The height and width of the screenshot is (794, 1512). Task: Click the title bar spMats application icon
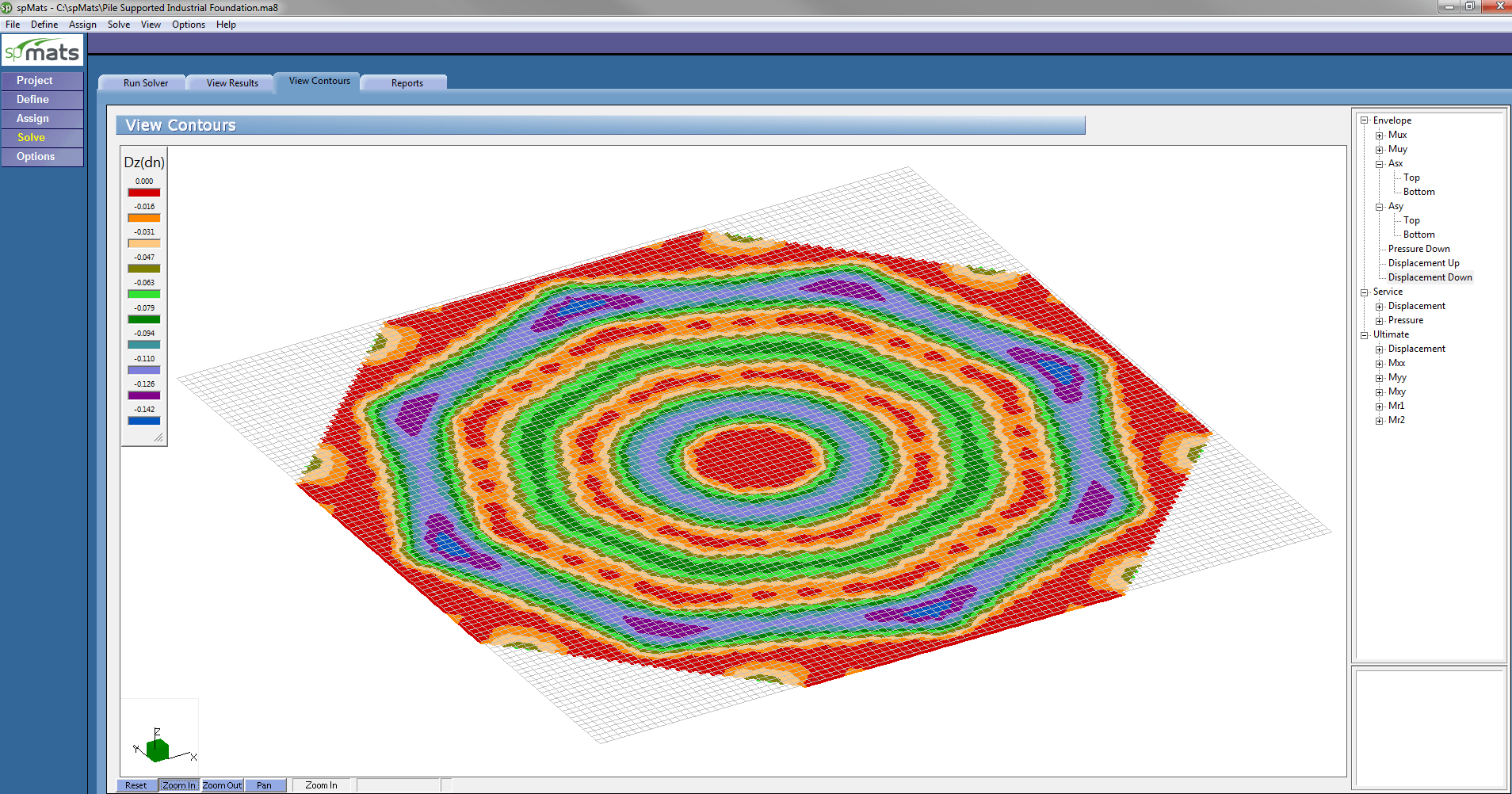tap(8, 7)
